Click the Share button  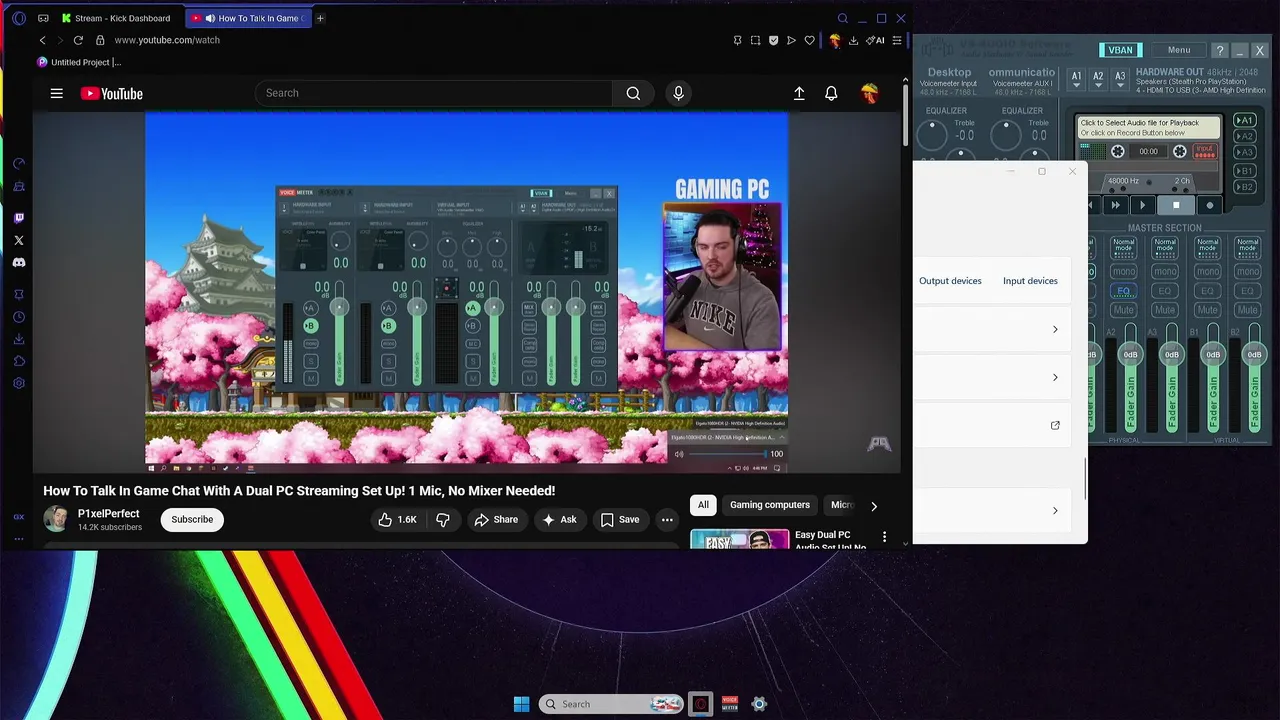(x=496, y=519)
